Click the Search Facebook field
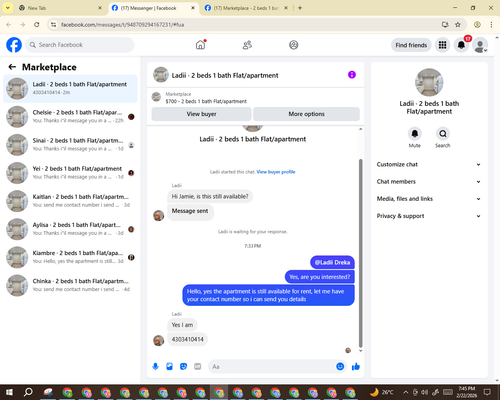This screenshot has height=400, width=500. (x=80, y=45)
